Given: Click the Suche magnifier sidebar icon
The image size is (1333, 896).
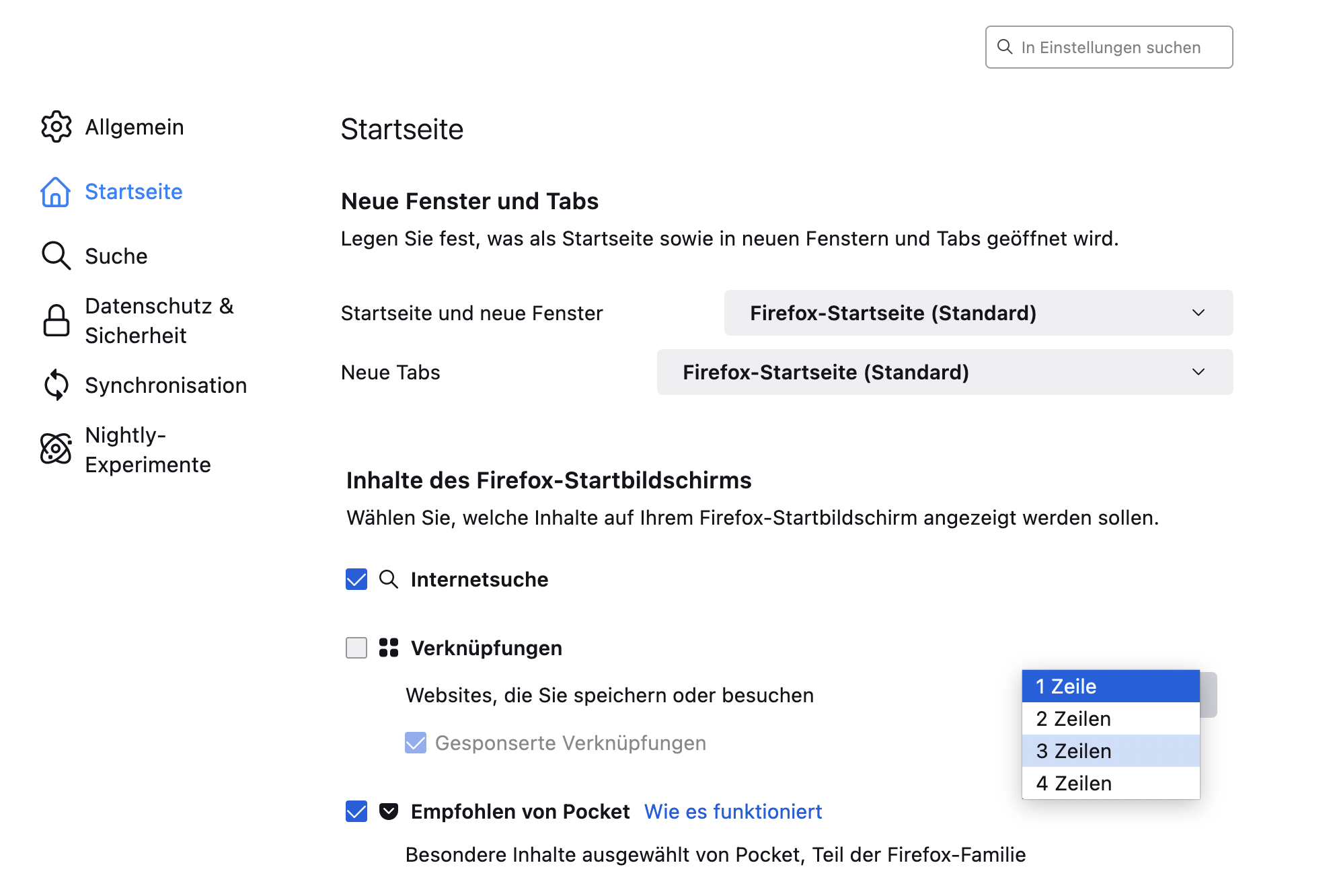Looking at the screenshot, I should coord(56,256).
